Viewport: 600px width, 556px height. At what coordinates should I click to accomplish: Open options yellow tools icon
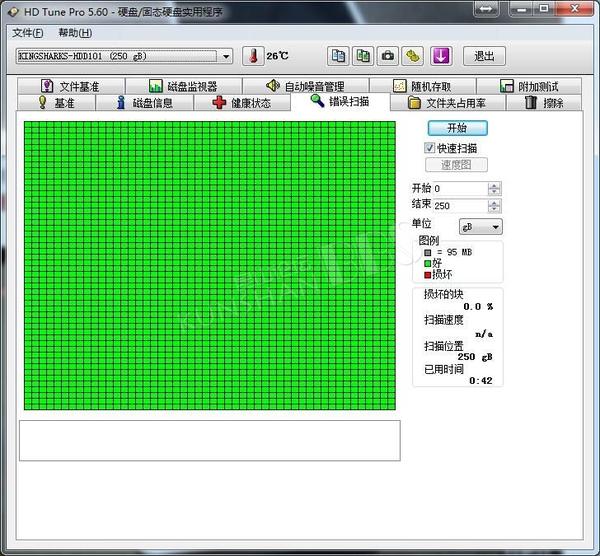coord(412,56)
